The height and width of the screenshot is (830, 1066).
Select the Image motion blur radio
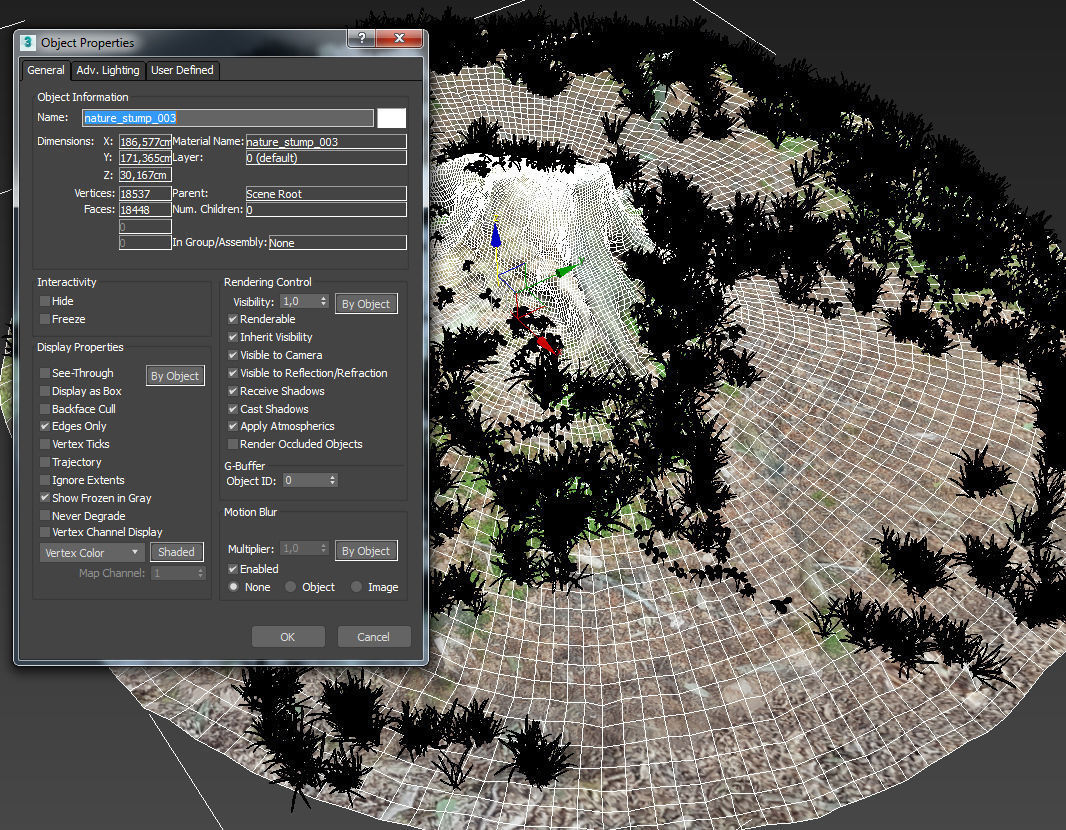click(x=356, y=587)
